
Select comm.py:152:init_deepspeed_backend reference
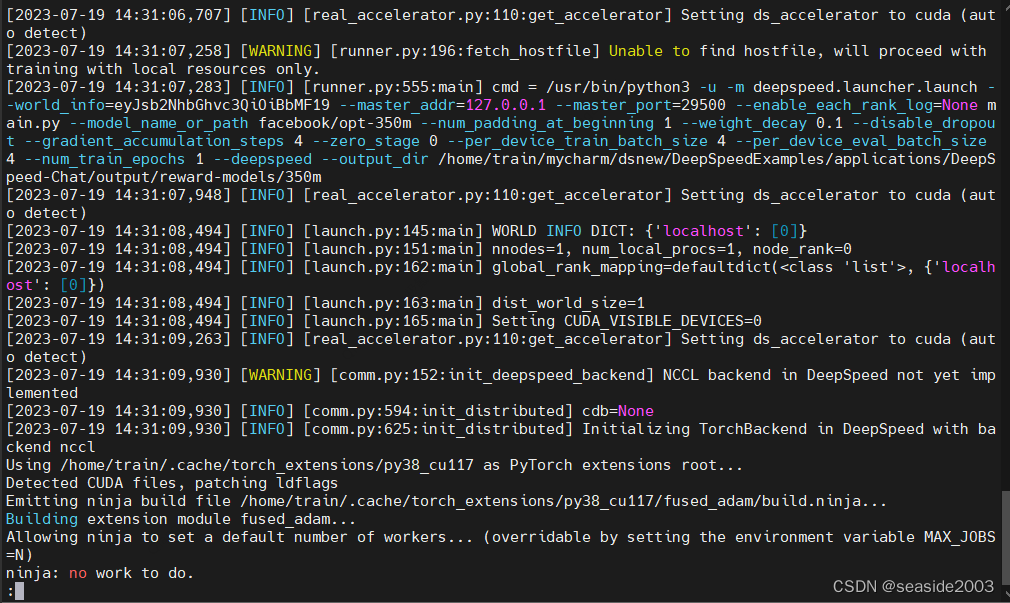click(x=492, y=375)
